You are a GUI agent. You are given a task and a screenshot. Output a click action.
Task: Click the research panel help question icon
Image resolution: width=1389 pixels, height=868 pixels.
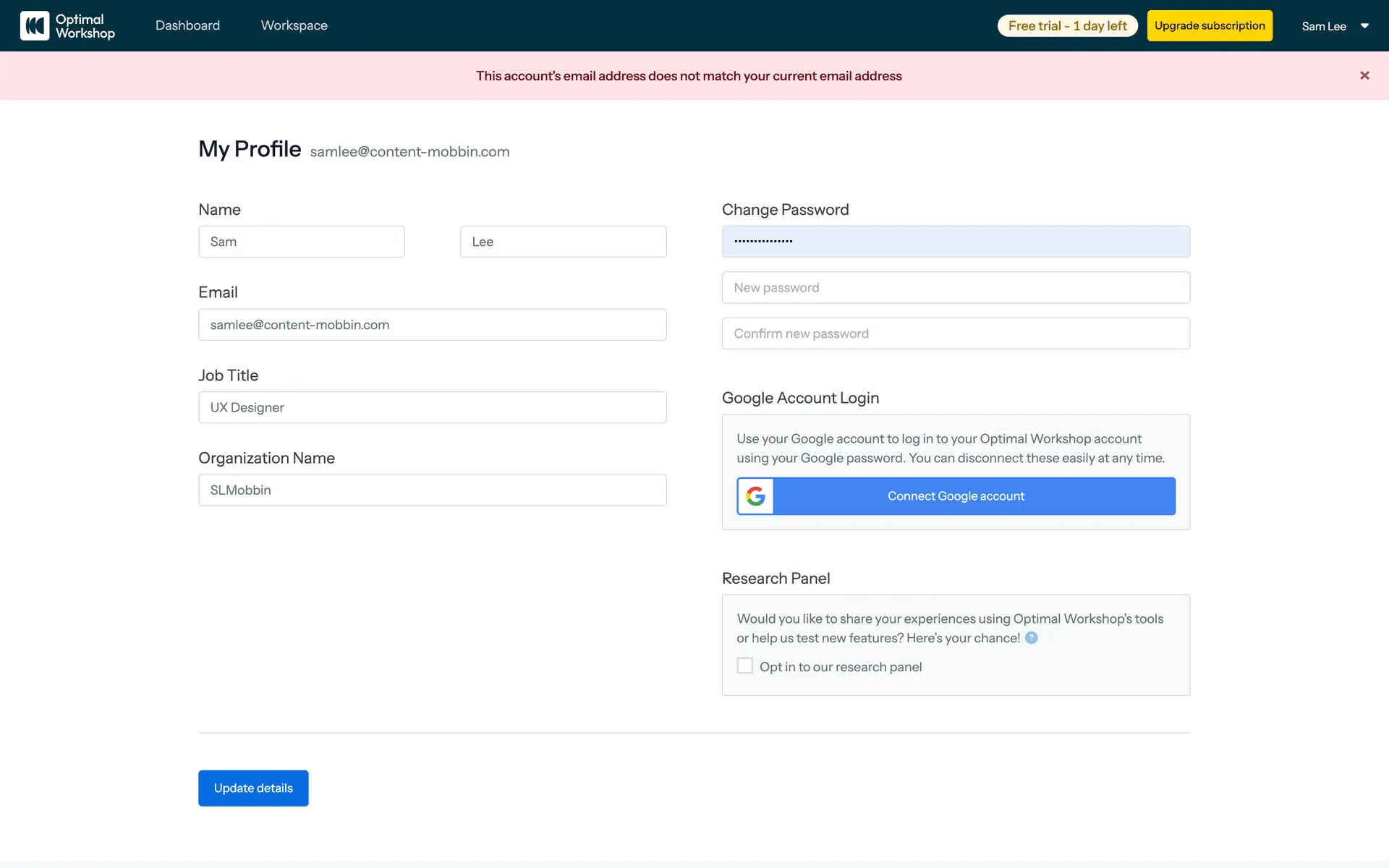click(x=1032, y=638)
